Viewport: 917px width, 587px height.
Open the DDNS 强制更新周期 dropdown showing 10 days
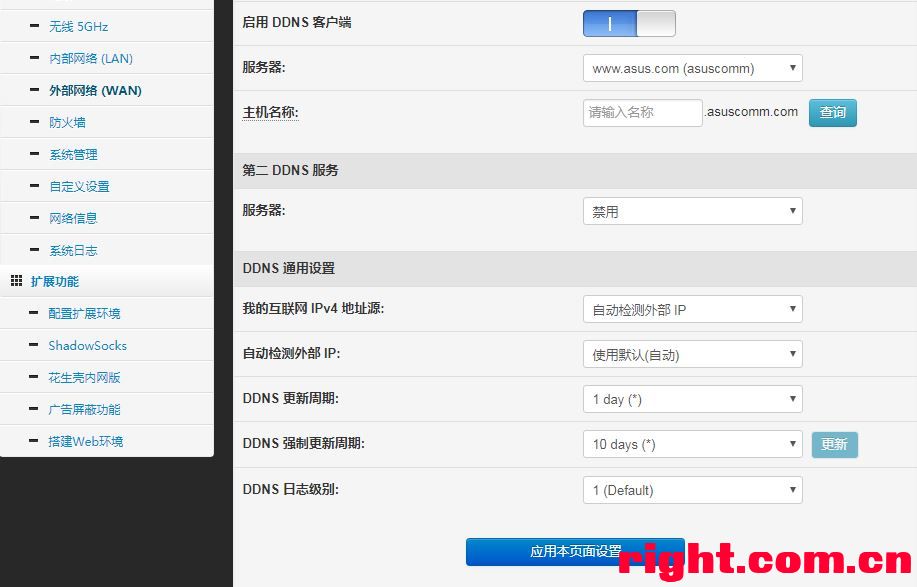pyautogui.click(x=692, y=444)
